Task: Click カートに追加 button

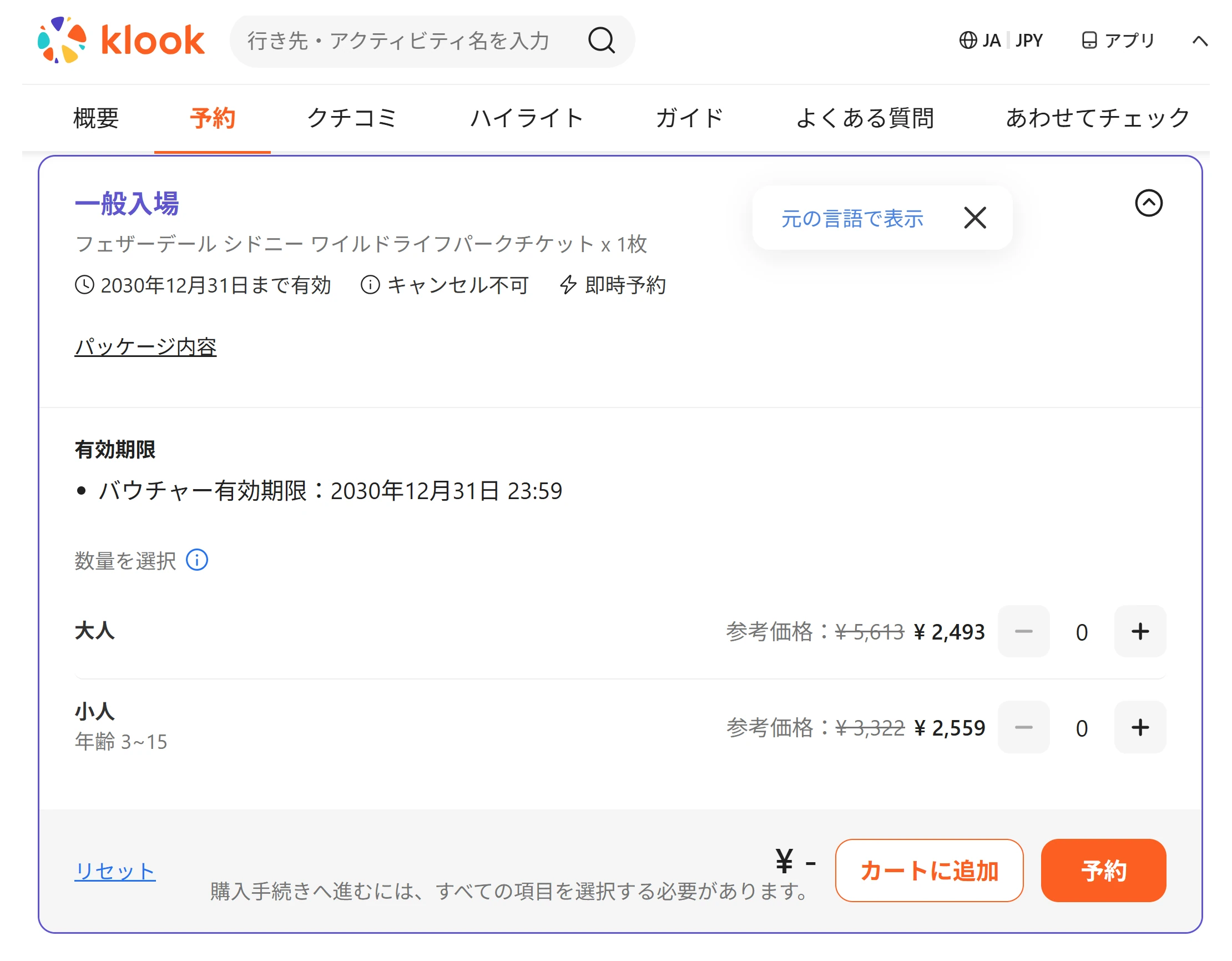Action: click(x=929, y=871)
